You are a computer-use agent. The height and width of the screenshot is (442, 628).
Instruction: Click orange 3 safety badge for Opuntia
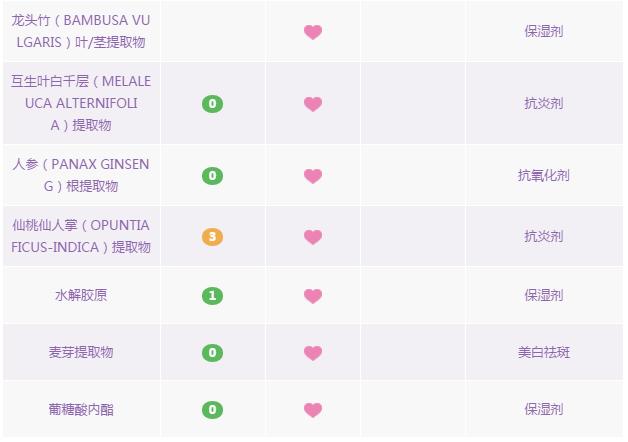click(x=212, y=237)
